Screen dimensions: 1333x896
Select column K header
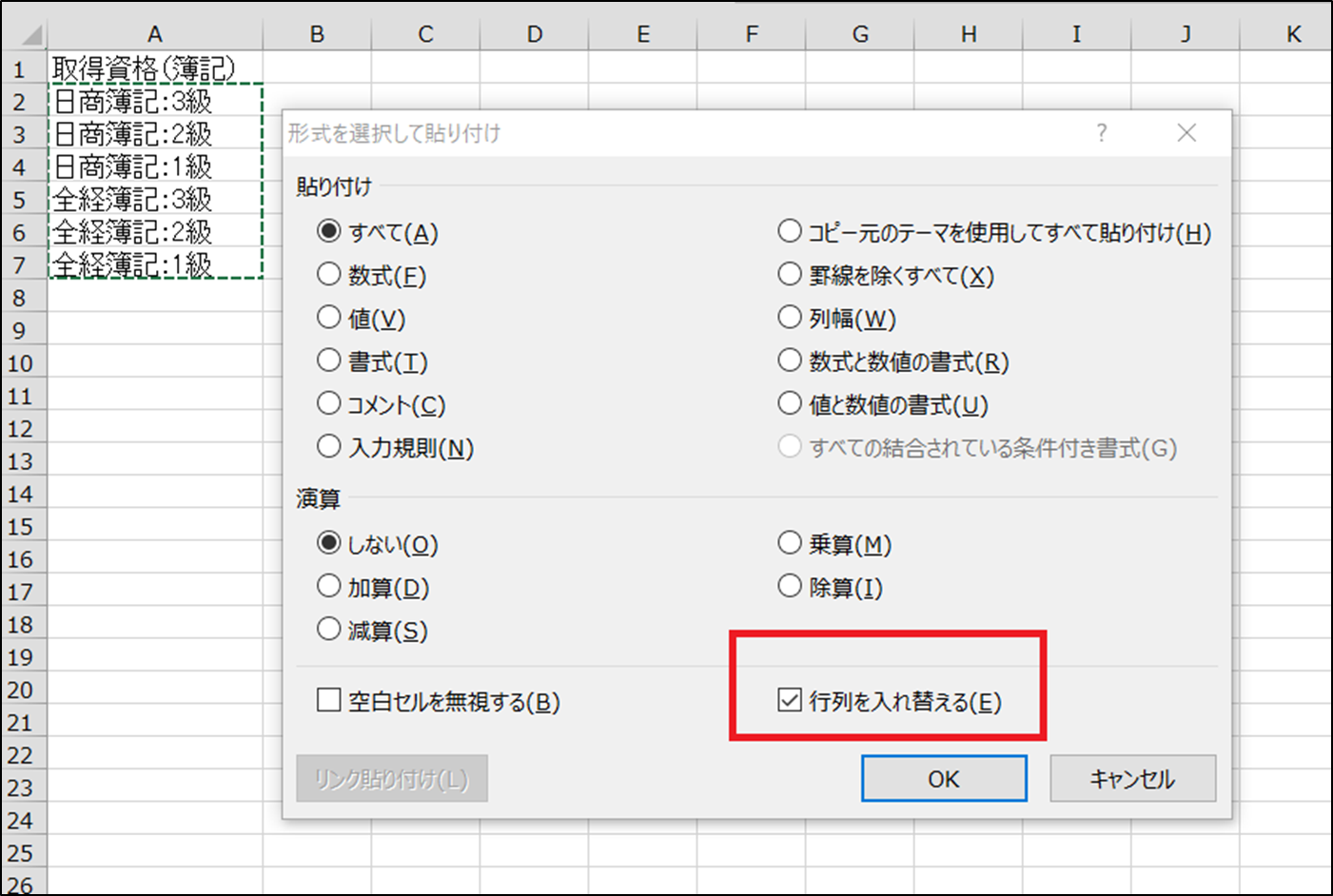pyautogui.click(x=1293, y=34)
